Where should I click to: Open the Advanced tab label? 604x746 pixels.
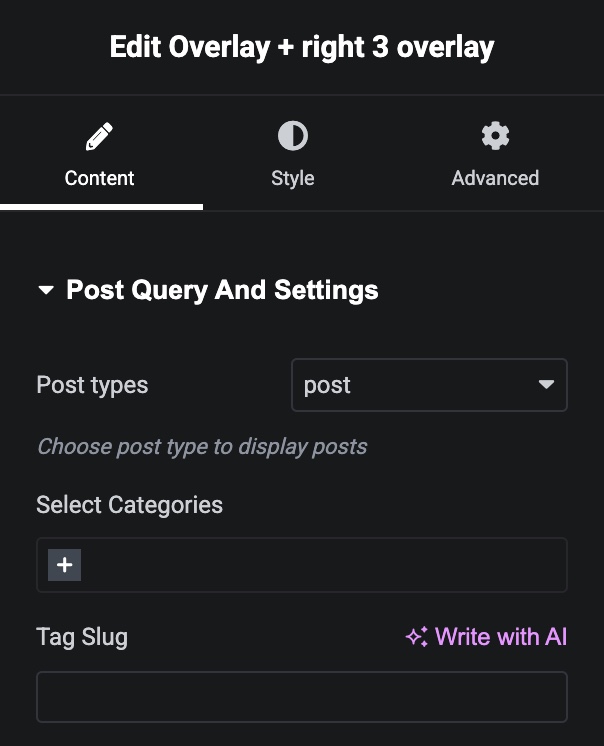(495, 178)
